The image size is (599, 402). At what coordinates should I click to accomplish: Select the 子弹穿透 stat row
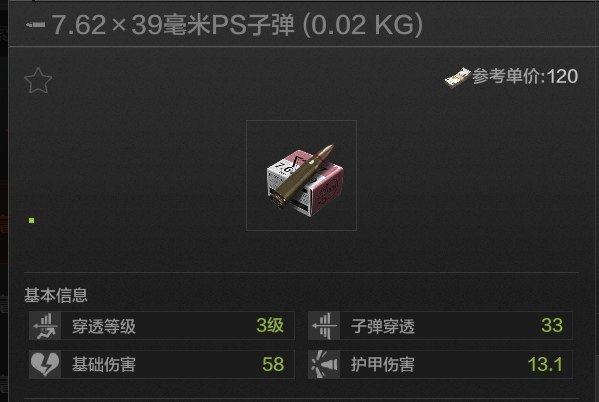tap(440, 326)
